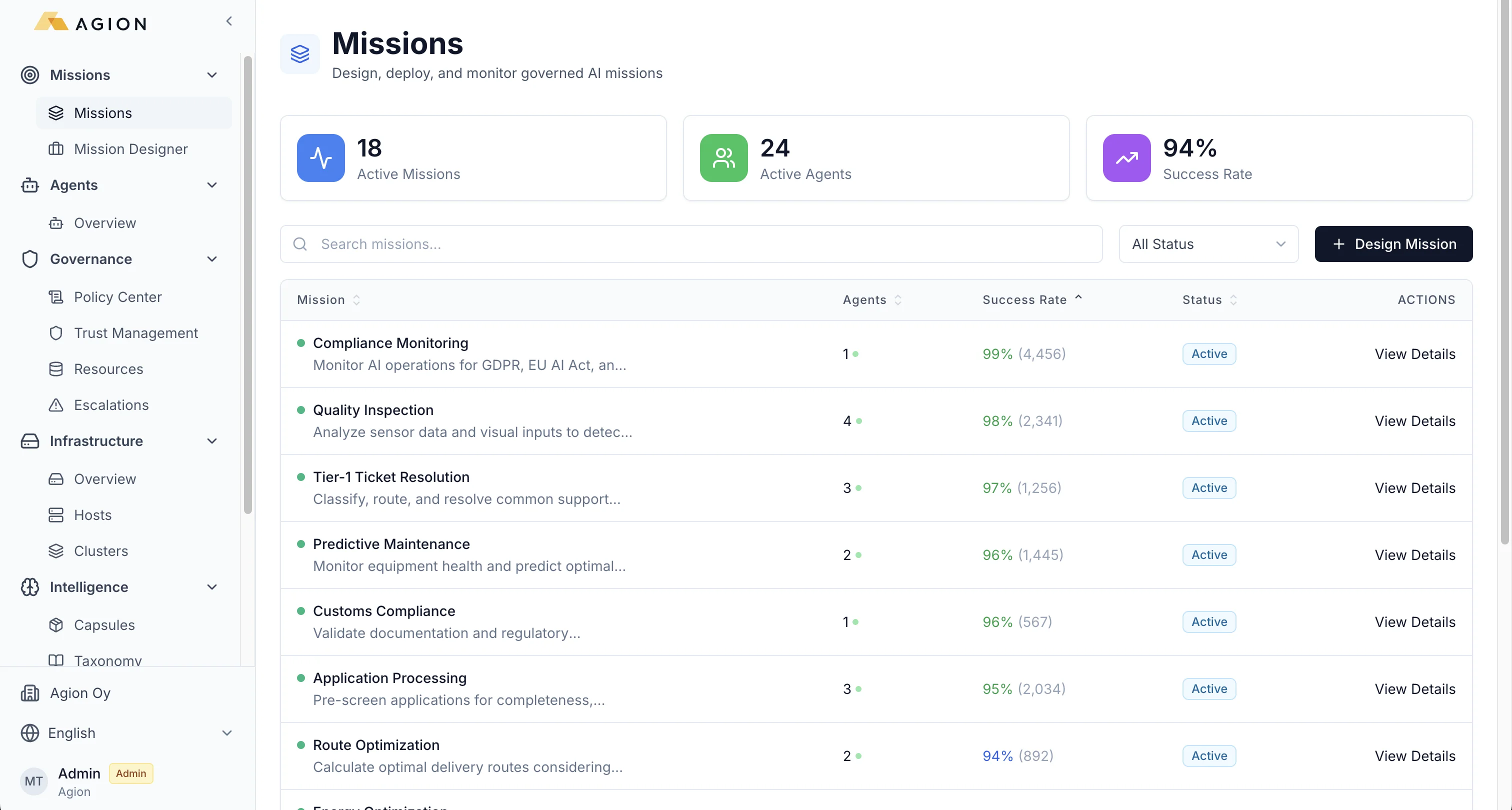Click the Governance shield icon
Screen dimensions: 1512x810
click(30, 259)
